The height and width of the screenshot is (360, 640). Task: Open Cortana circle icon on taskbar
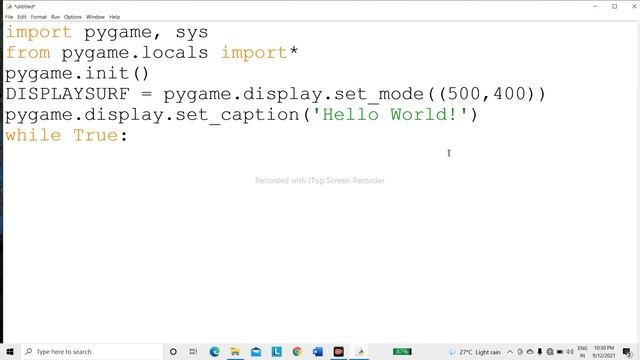173,351
